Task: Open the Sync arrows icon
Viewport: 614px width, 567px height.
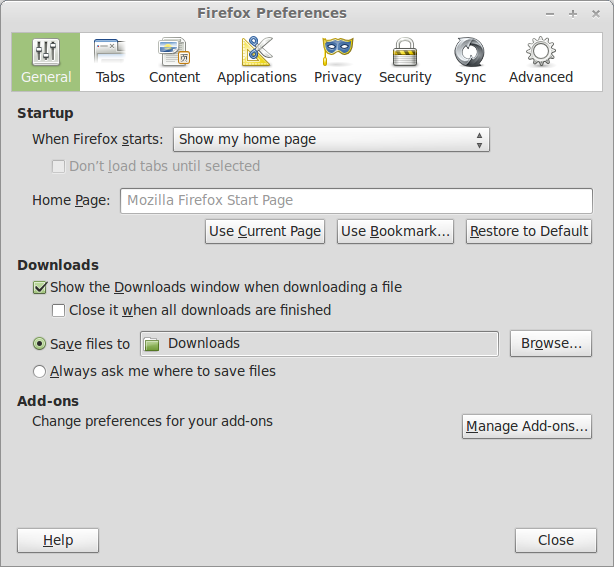Action: (470, 52)
